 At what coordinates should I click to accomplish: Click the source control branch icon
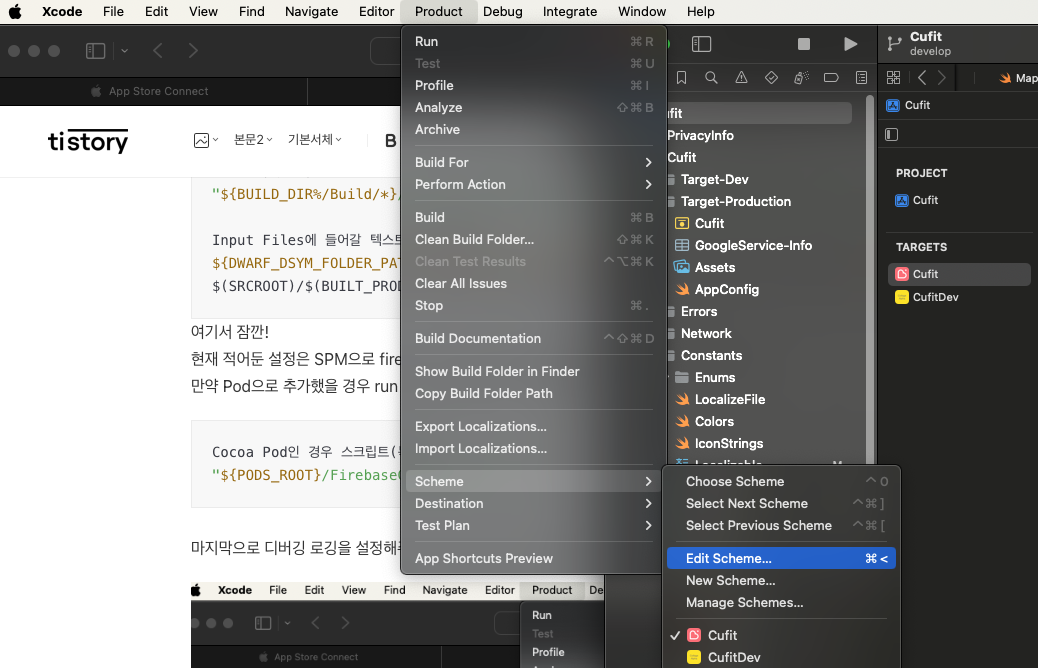(x=894, y=44)
